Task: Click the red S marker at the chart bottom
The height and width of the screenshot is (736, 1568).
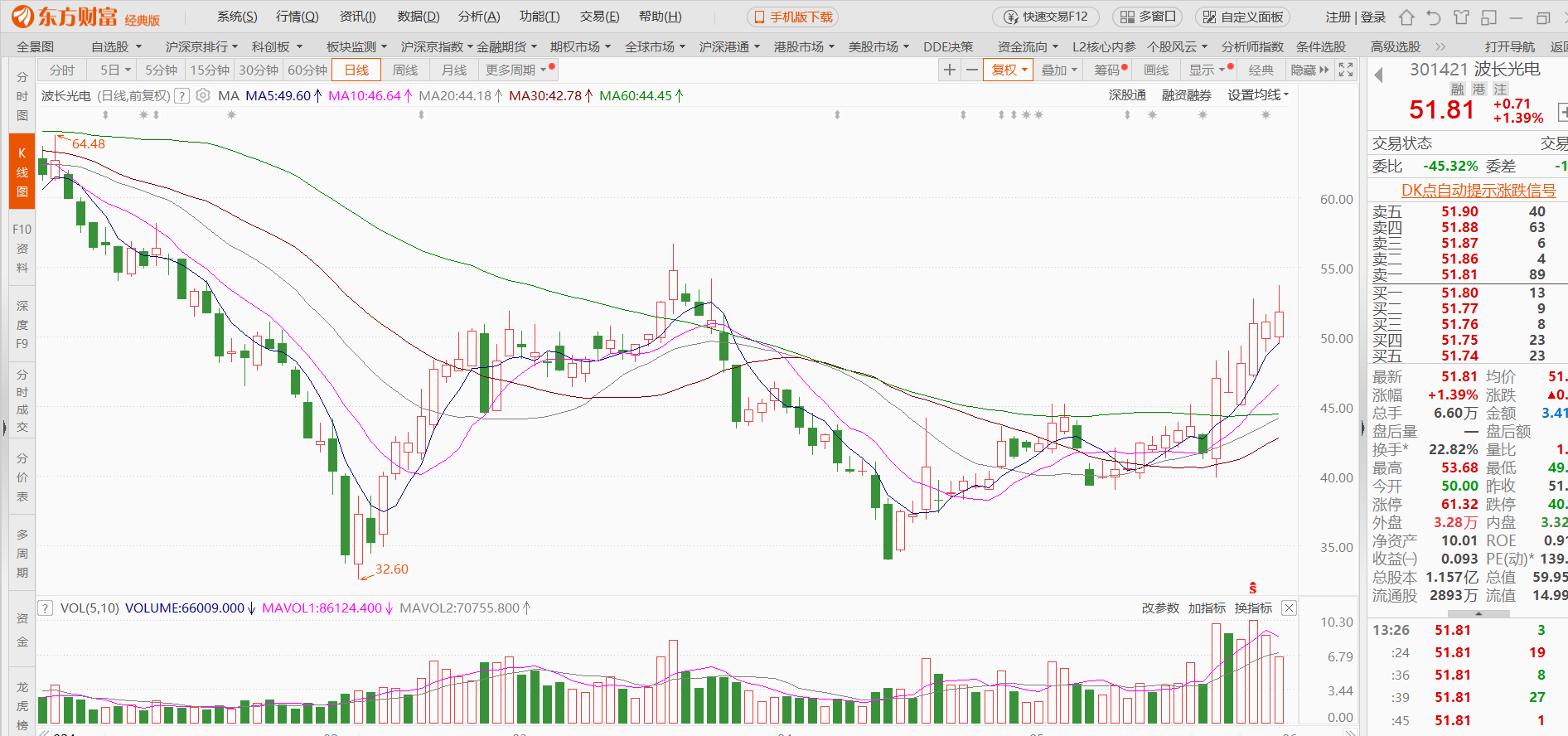Action: coord(1253,588)
